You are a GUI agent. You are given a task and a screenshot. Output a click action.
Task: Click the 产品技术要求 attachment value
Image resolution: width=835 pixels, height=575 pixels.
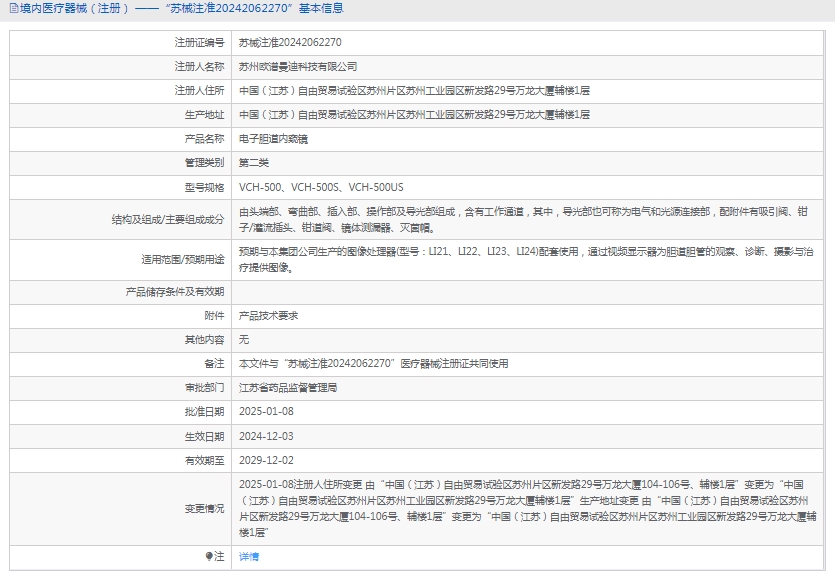(268, 315)
